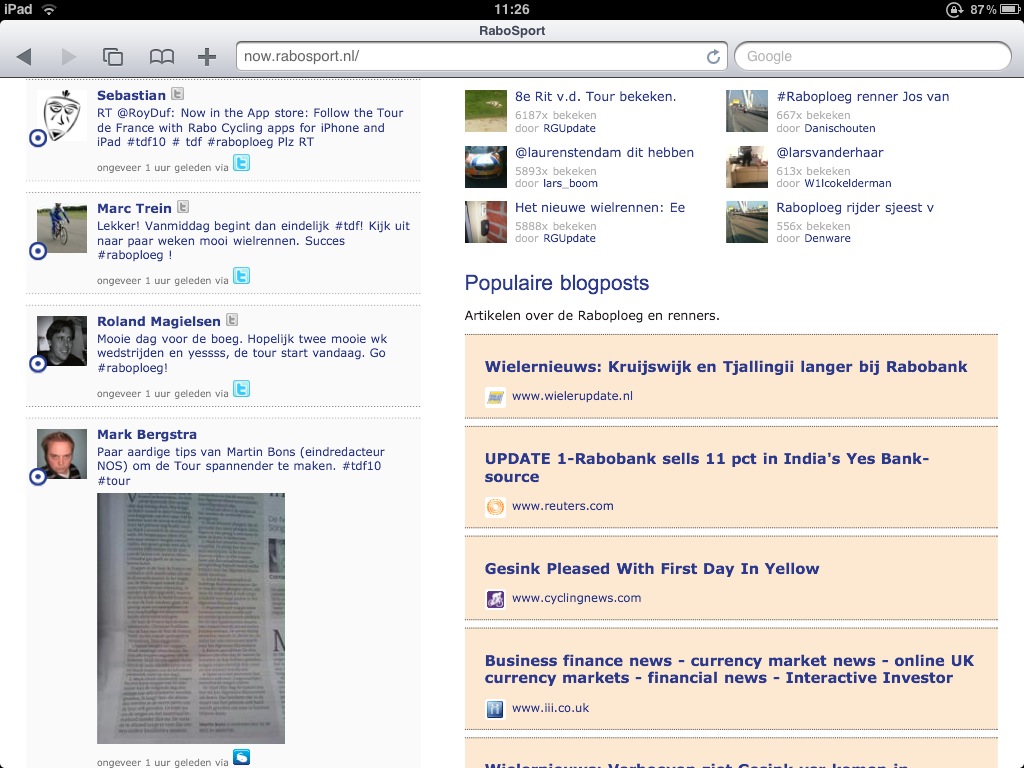The image size is (1024, 768).
Task: Open the Safari tabs/pages view icon
Action: (113, 57)
